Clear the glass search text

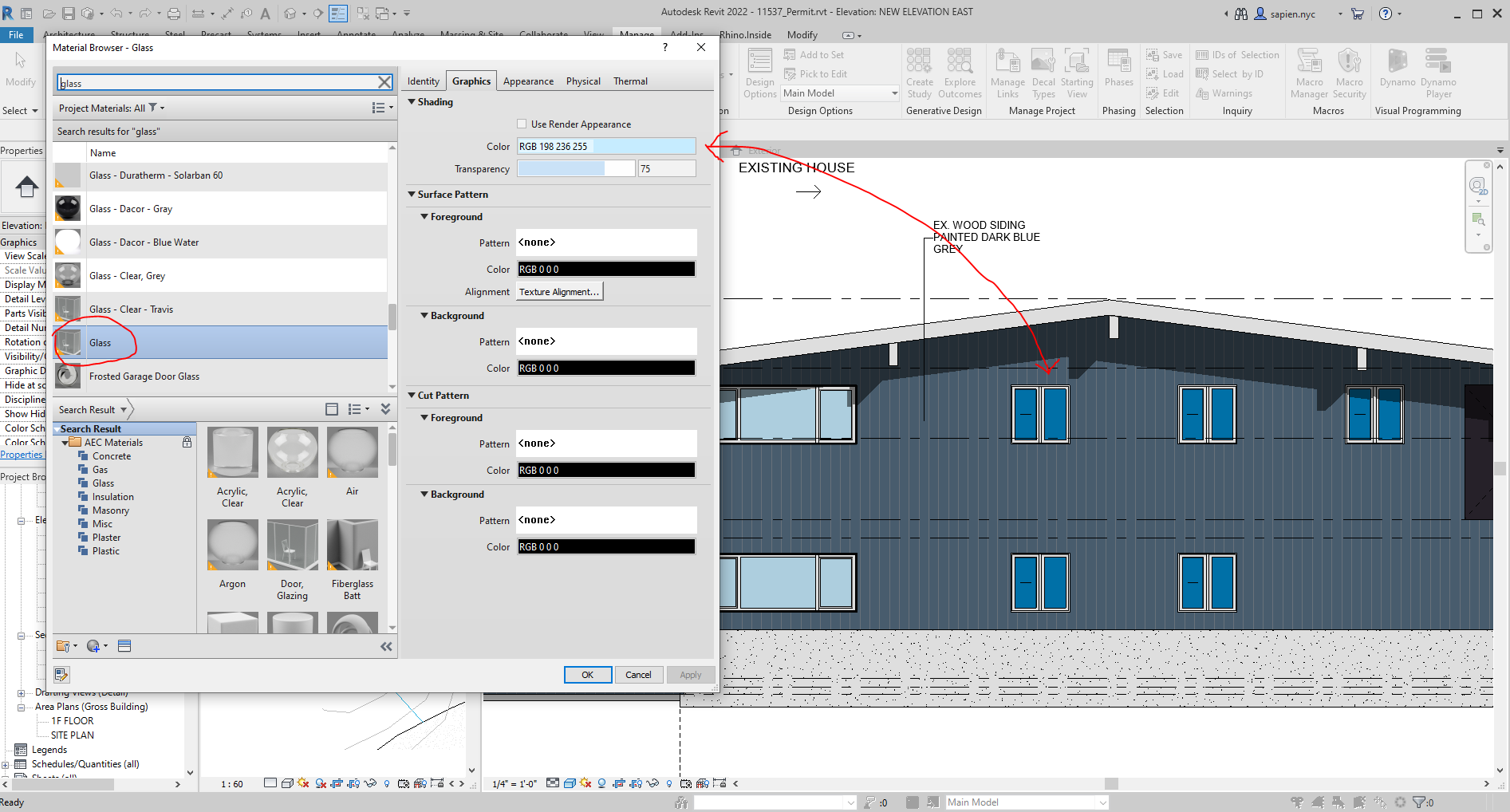click(x=384, y=82)
